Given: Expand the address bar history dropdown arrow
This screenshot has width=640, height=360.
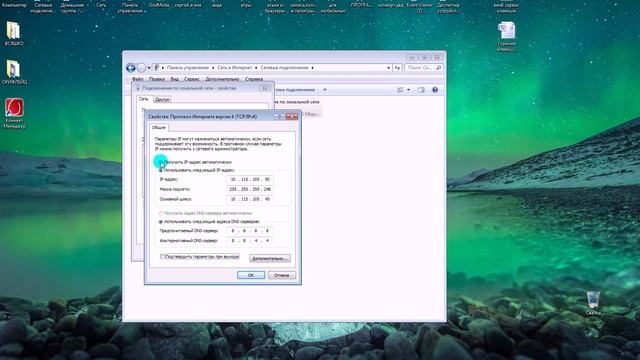Looking at the screenshot, I should (x=388, y=68).
